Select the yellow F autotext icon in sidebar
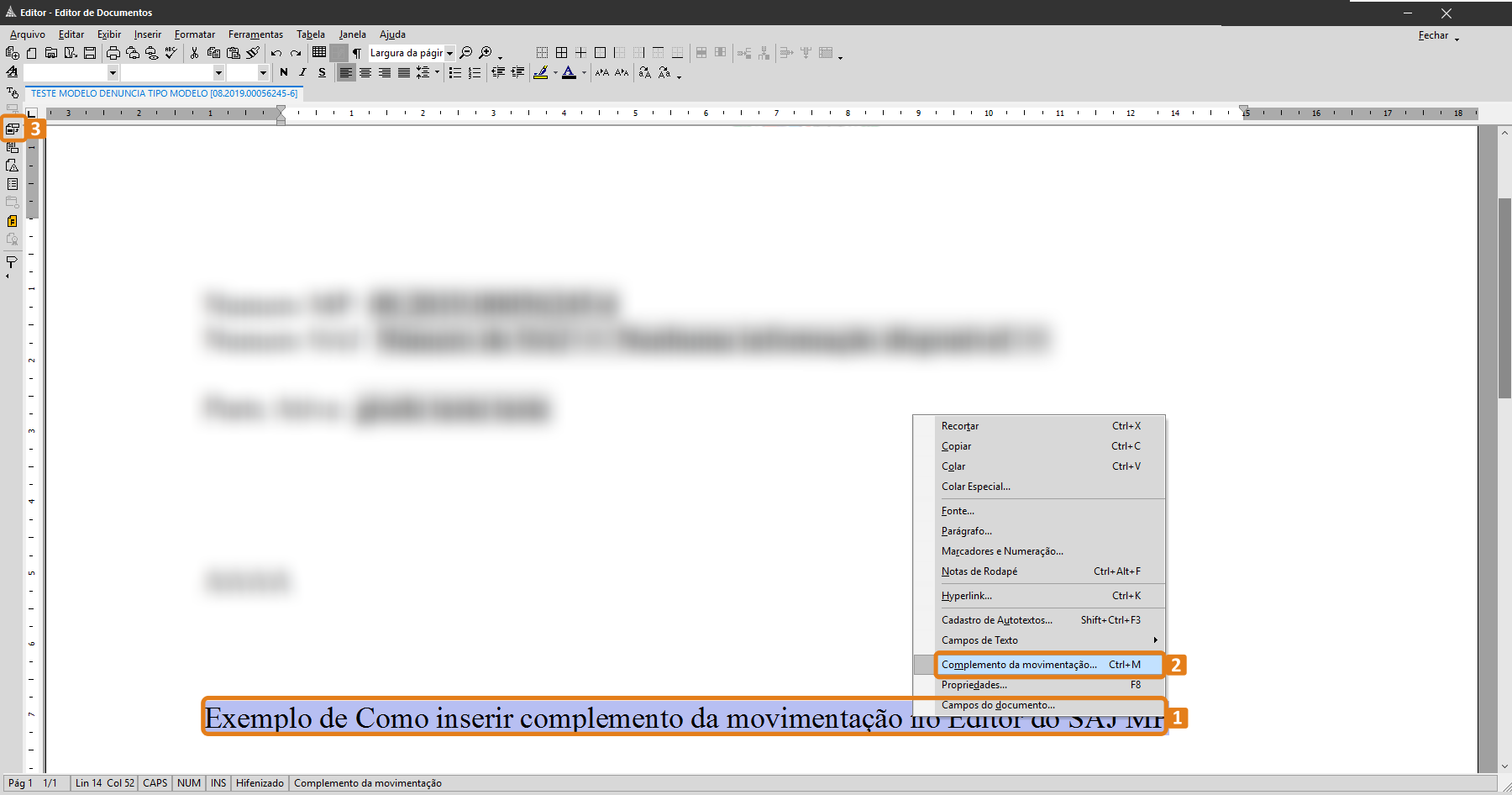 (x=12, y=221)
